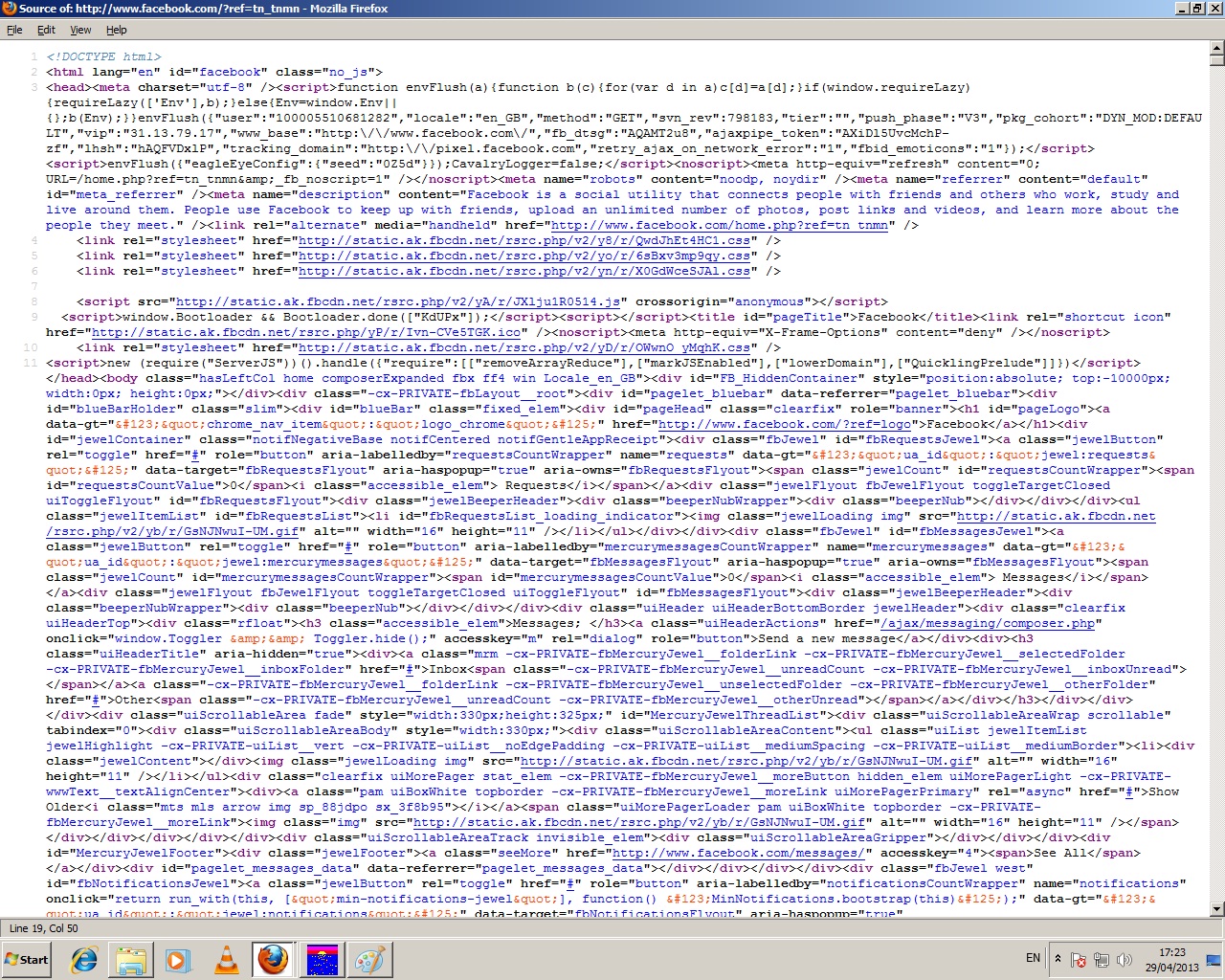Open the JXlju1R0514.js script link
The image size is (1225, 980).
[398, 302]
